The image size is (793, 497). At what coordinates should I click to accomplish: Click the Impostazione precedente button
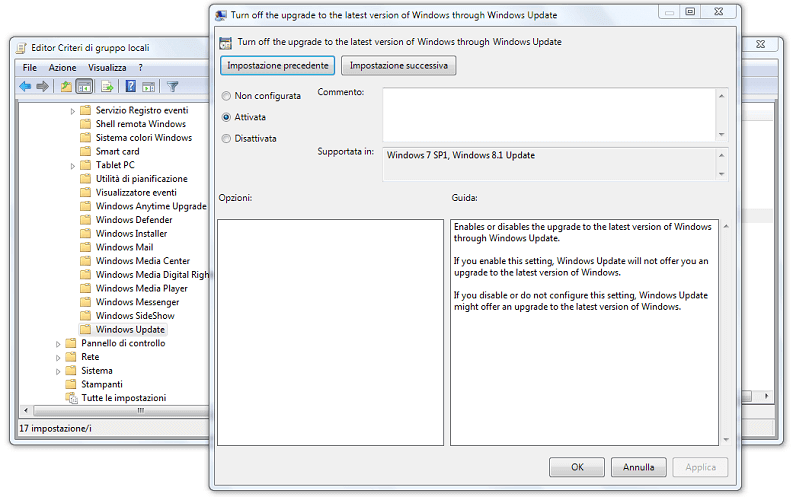pyautogui.click(x=278, y=66)
